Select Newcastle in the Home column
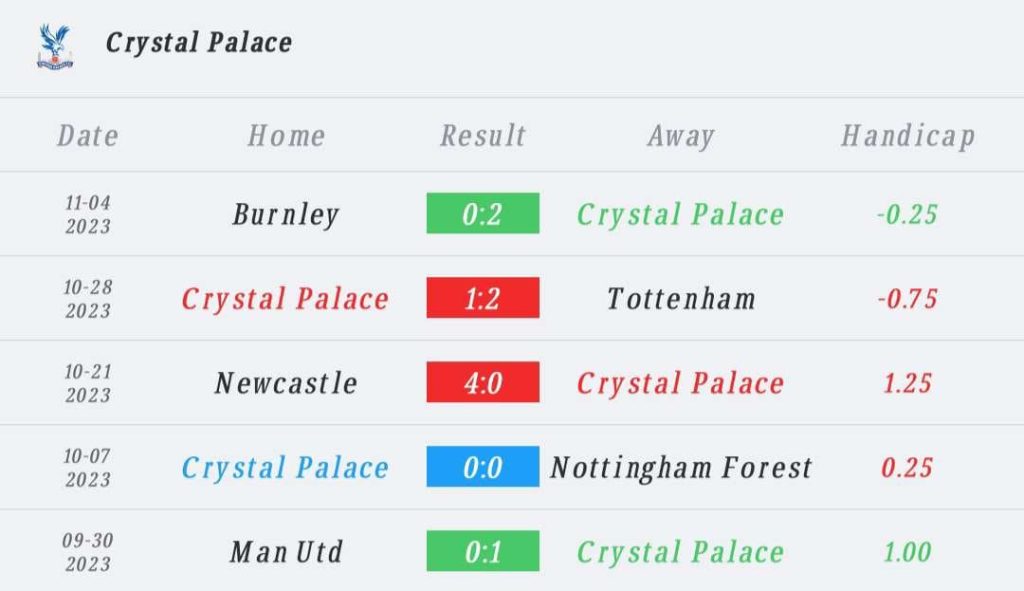The width and height of the screenshot is (1024, 591). [x=286, y=383]
